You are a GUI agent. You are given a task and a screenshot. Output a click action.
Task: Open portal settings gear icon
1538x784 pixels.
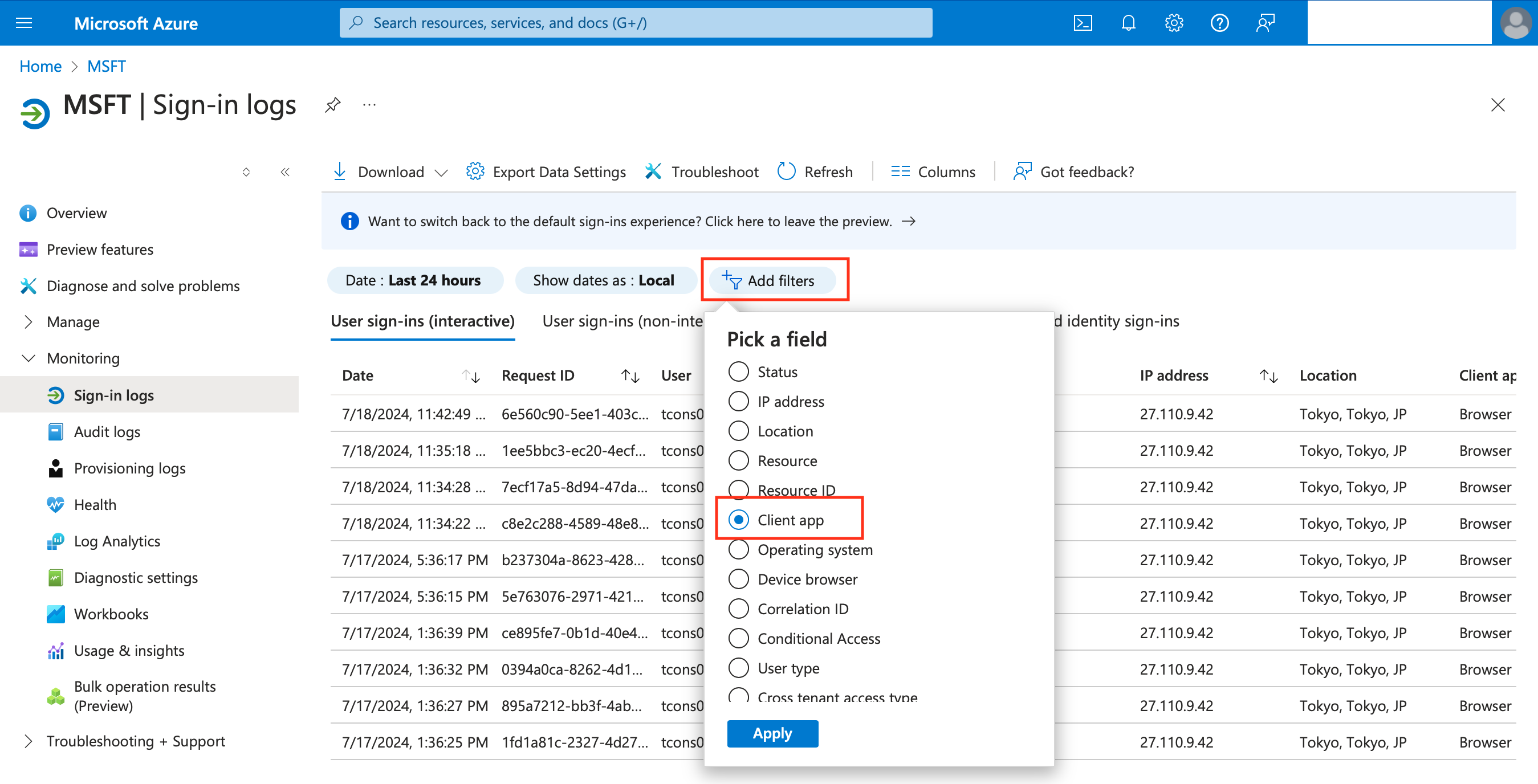point(1173,23)
